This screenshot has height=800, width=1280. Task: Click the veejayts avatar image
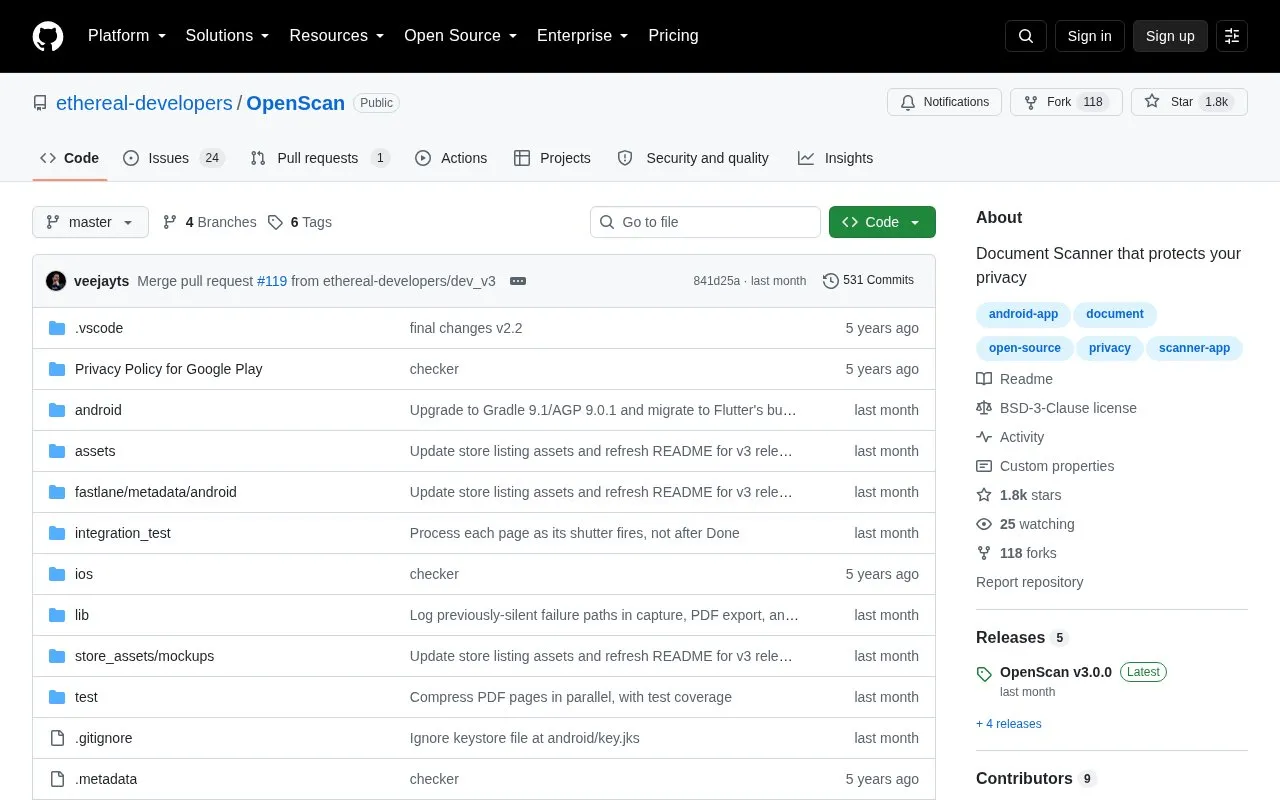56,281
